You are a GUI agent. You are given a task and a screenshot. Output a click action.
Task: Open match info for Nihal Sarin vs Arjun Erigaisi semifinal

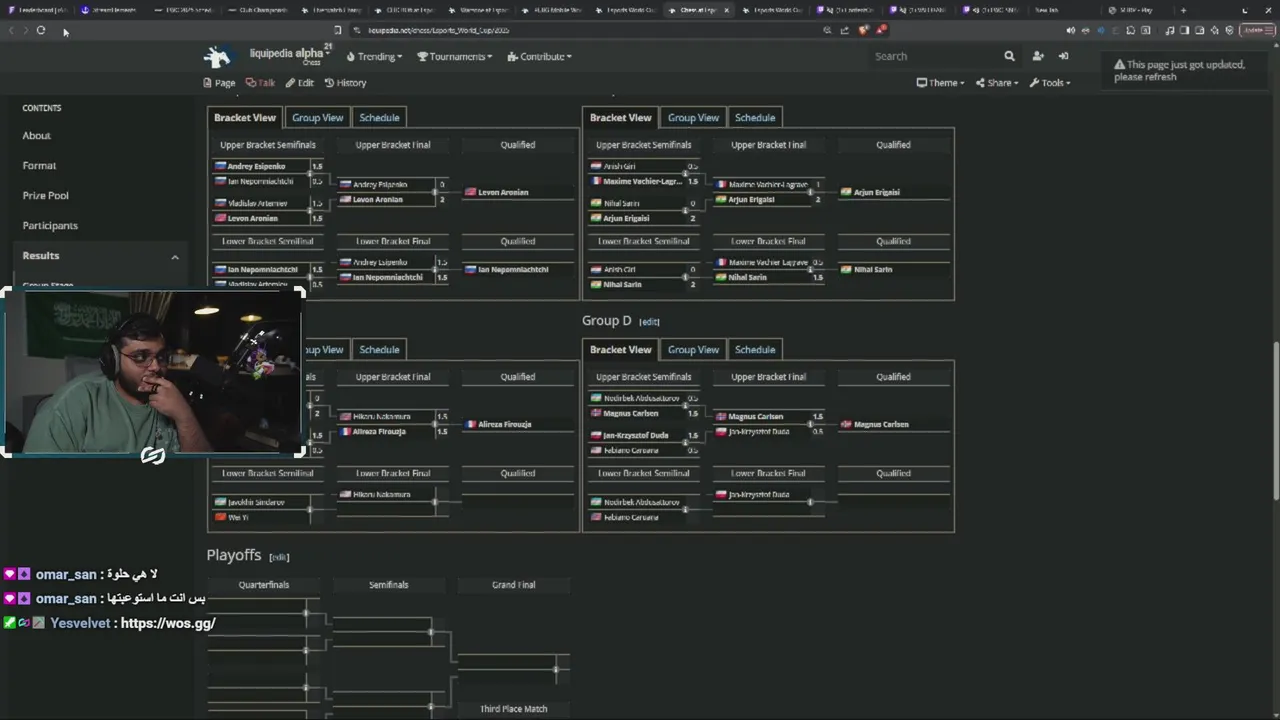(x=686, y=211)
